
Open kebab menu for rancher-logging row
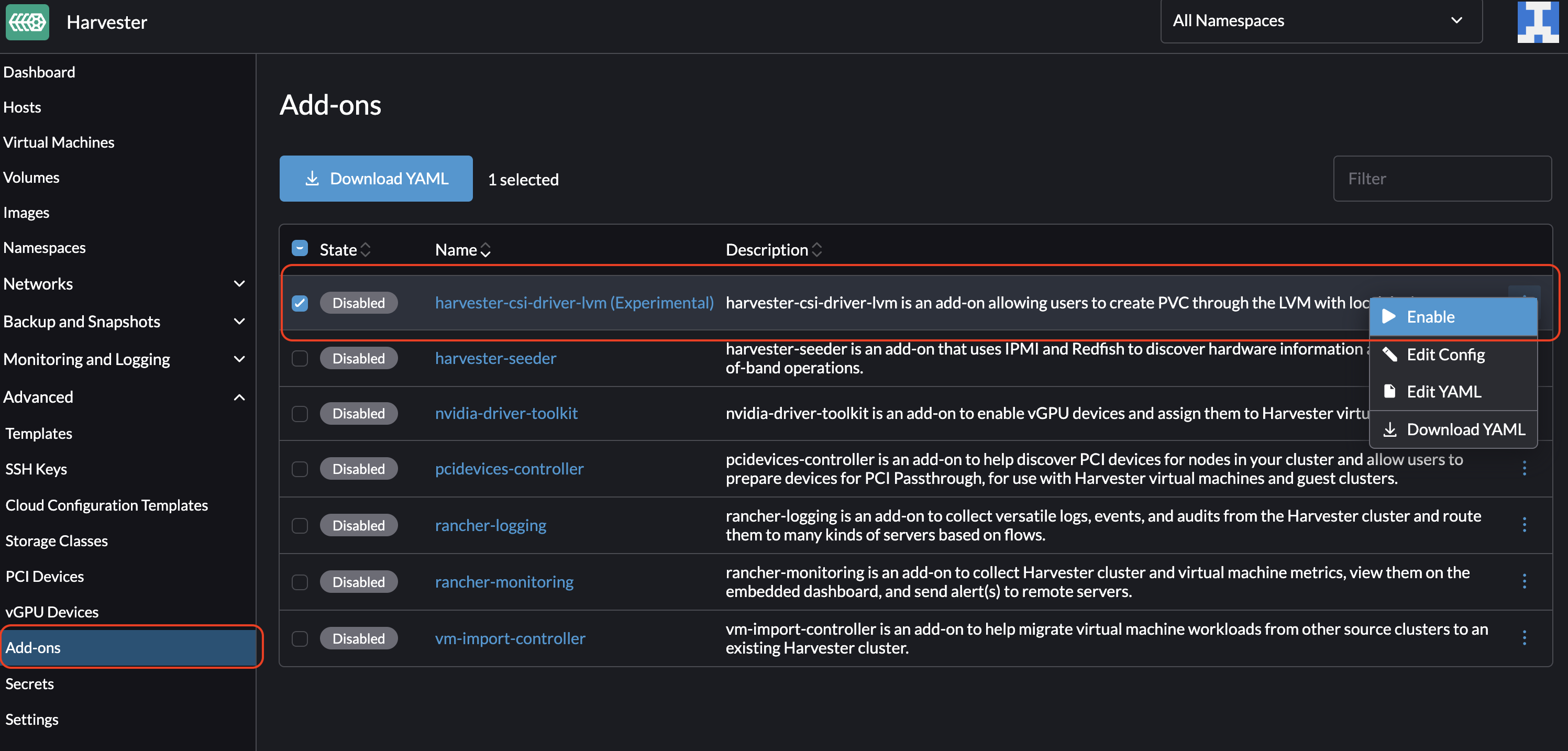[1524, 525]
